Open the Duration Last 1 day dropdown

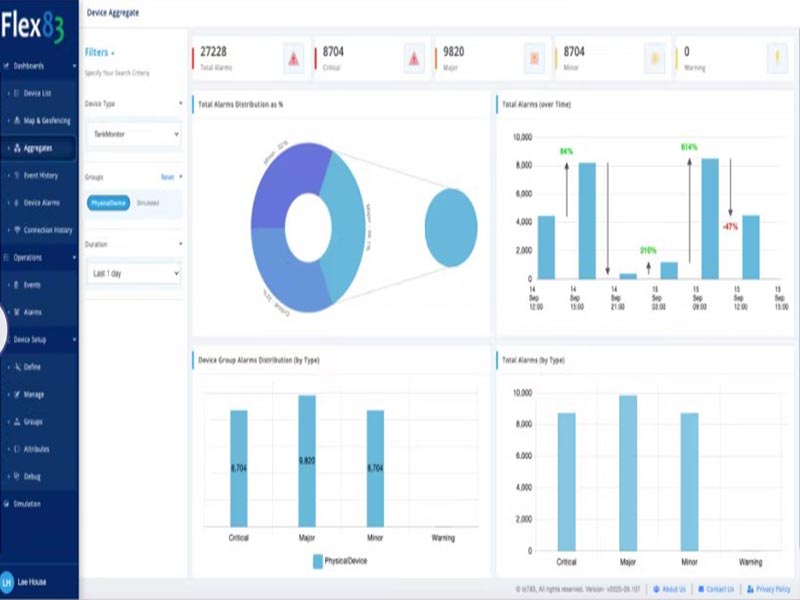coord(133,272)
